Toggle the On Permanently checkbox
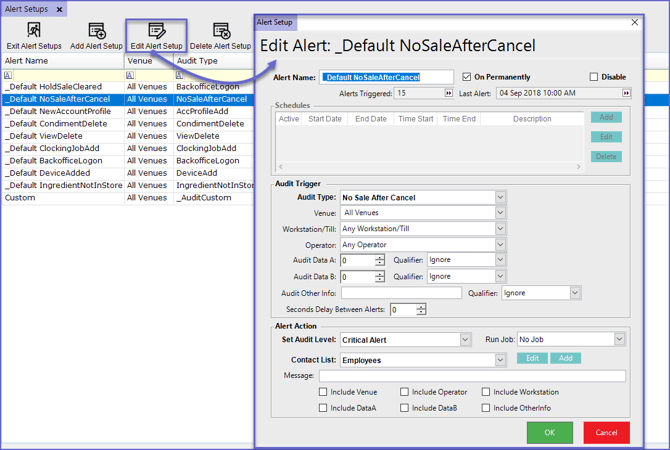This screenshot has height=450, width=670. [x=467, y=77]
